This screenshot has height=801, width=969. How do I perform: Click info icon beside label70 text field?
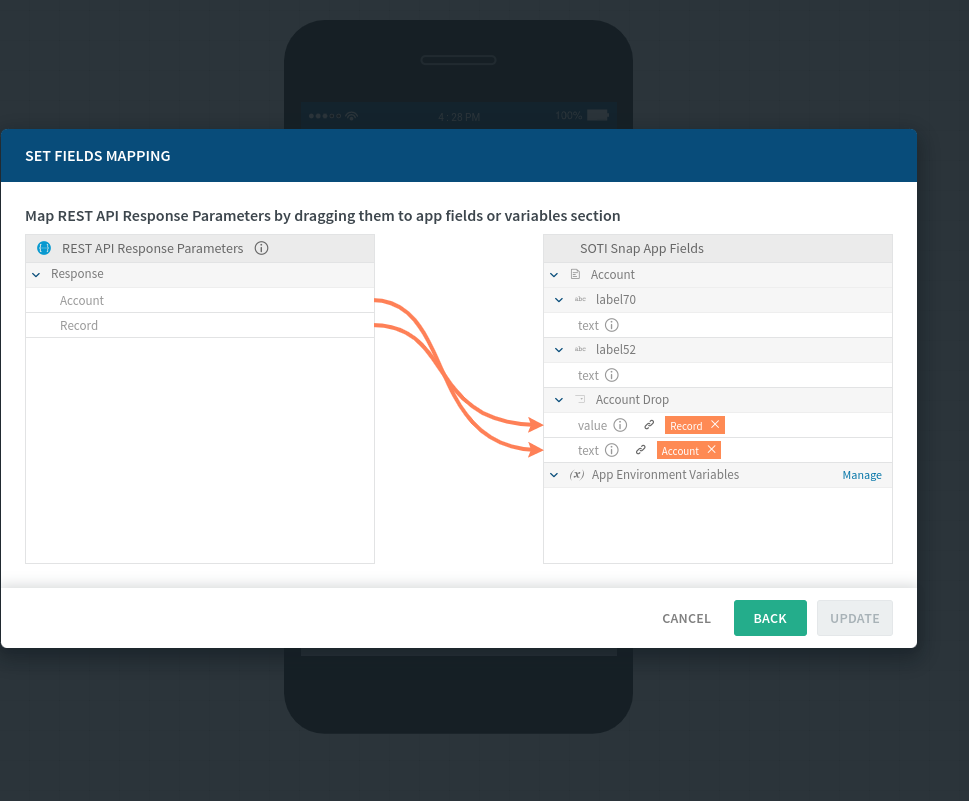tap(612, 325)
